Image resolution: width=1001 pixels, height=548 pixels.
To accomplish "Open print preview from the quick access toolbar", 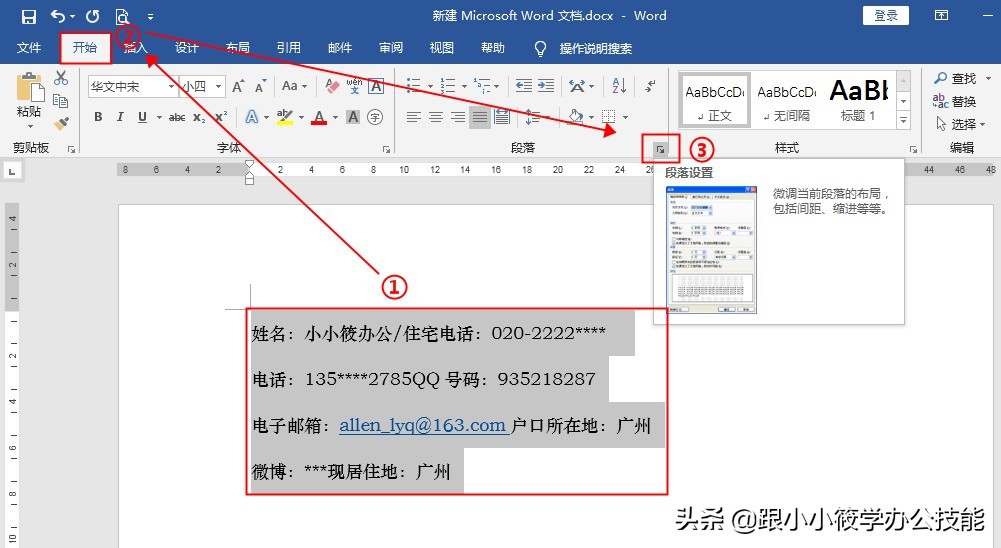I will click(x=123, y=17).
